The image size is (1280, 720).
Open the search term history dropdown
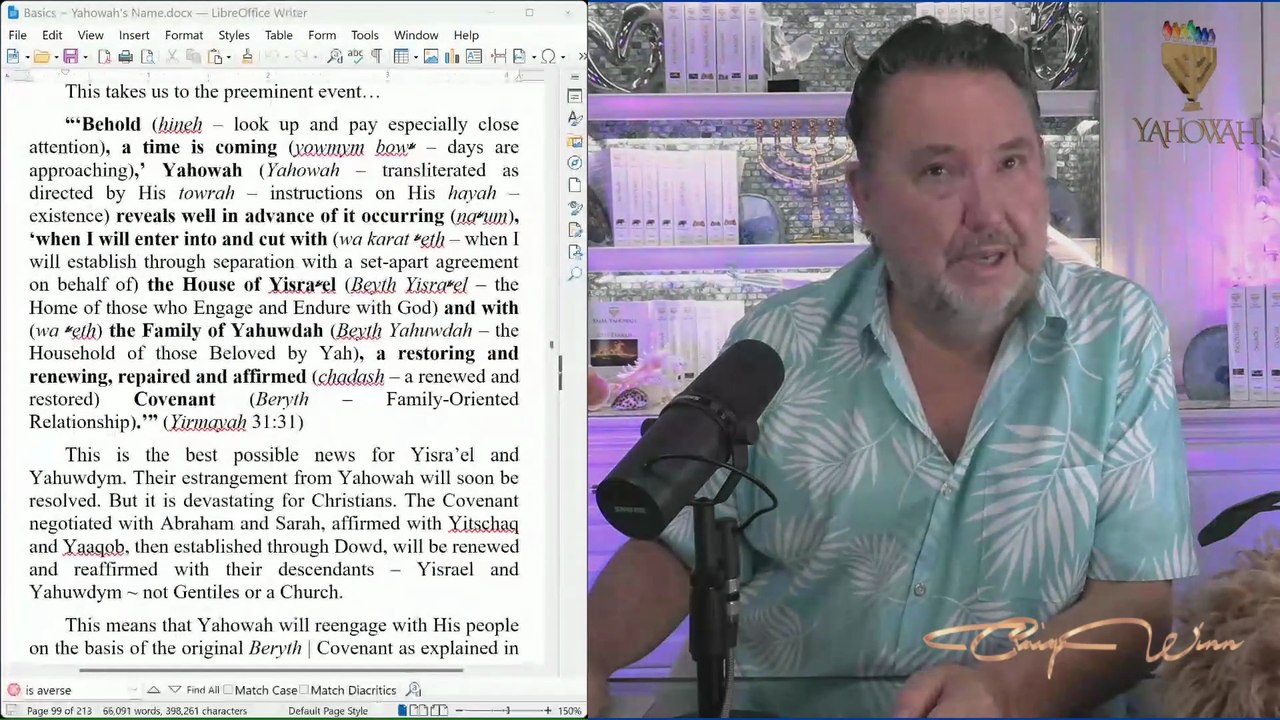click(133, 690)
